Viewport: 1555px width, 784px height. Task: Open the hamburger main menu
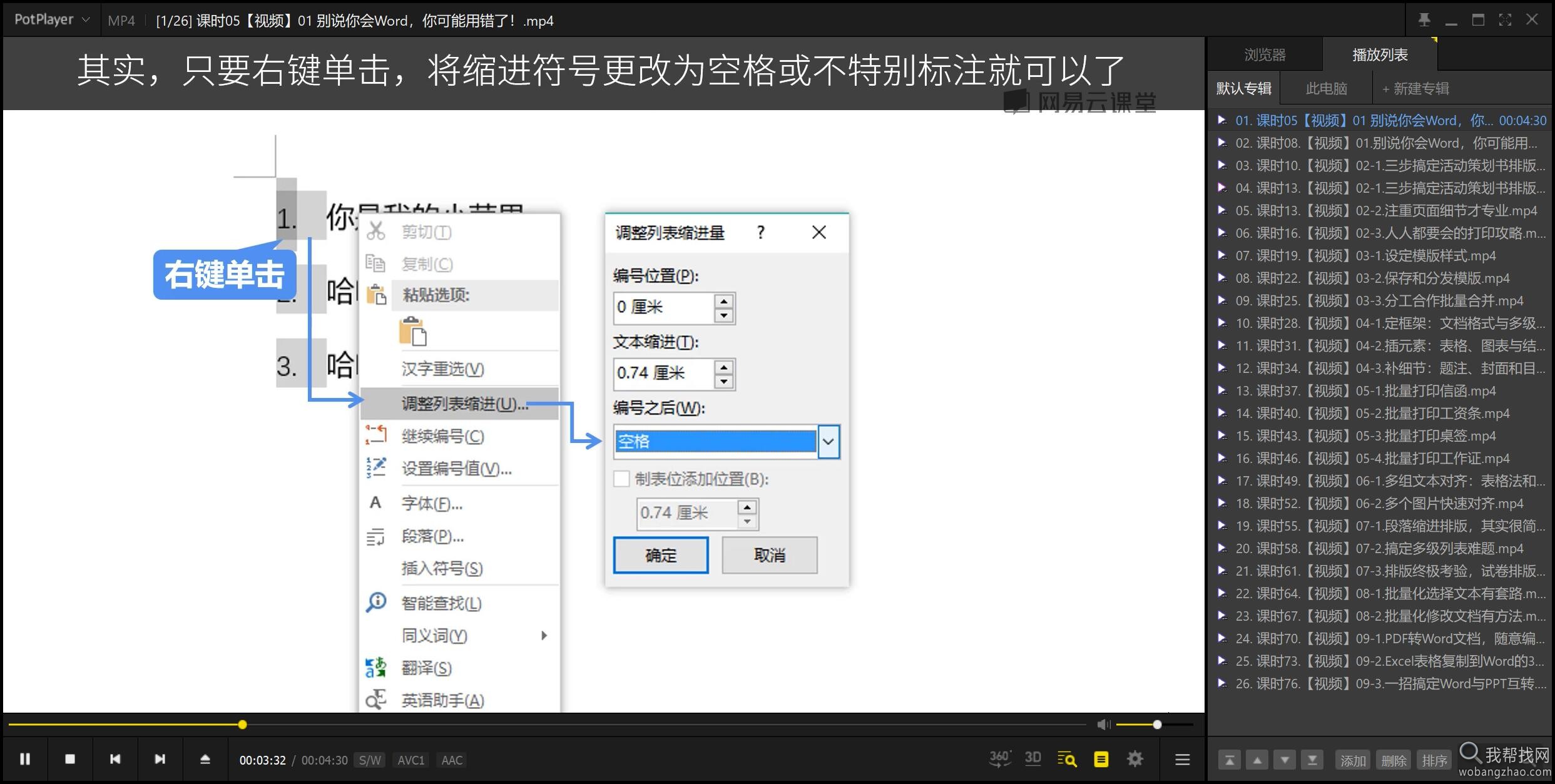click(1183, 760)
